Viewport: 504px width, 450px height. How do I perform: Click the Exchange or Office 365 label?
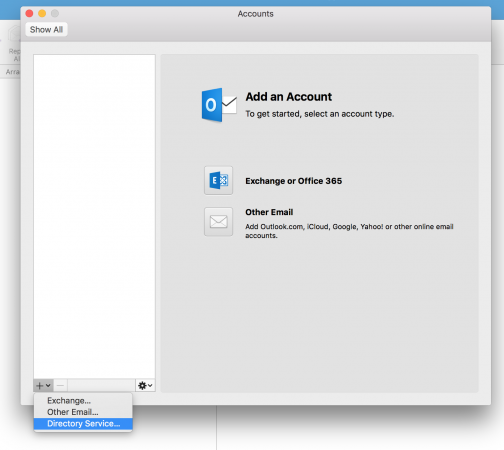(294, 181)
